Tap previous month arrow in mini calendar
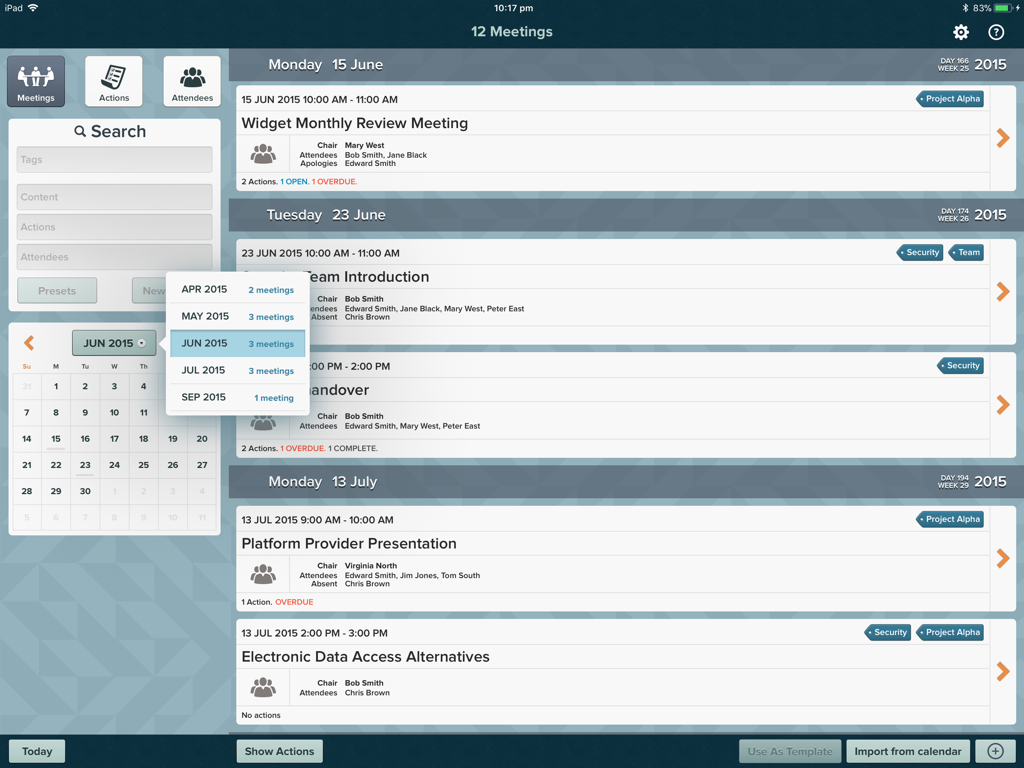 [27, 341]
